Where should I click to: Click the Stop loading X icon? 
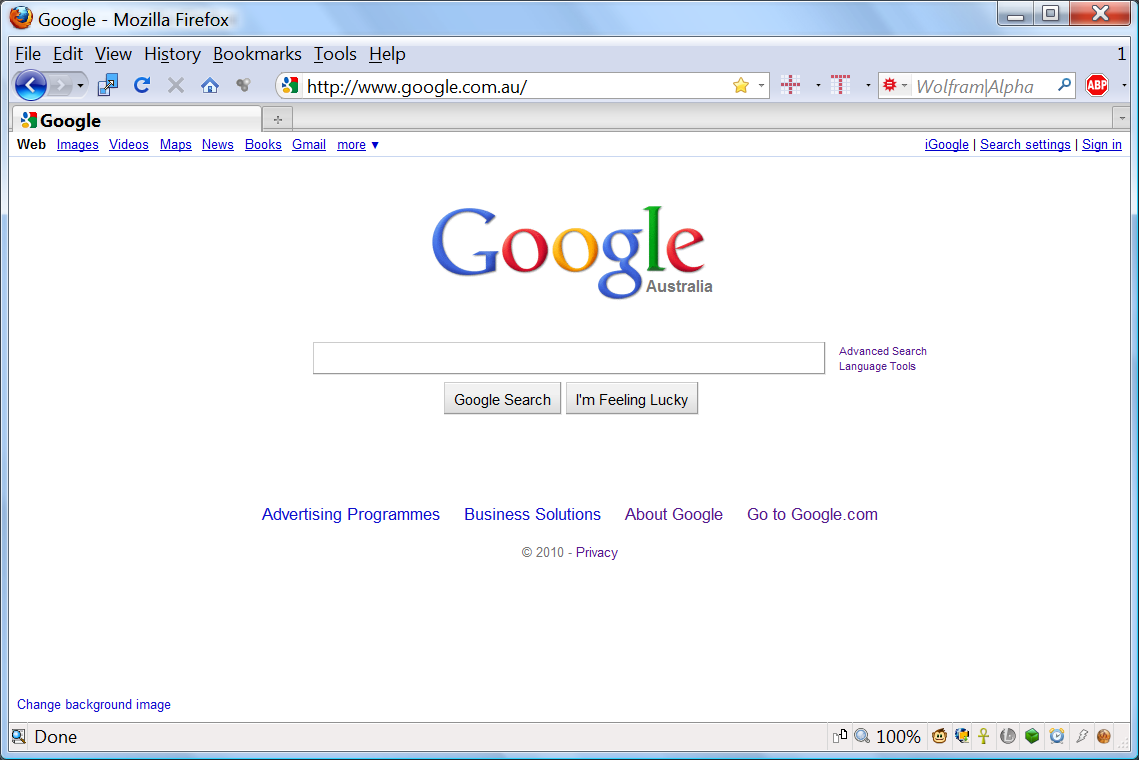pos(176,86)
